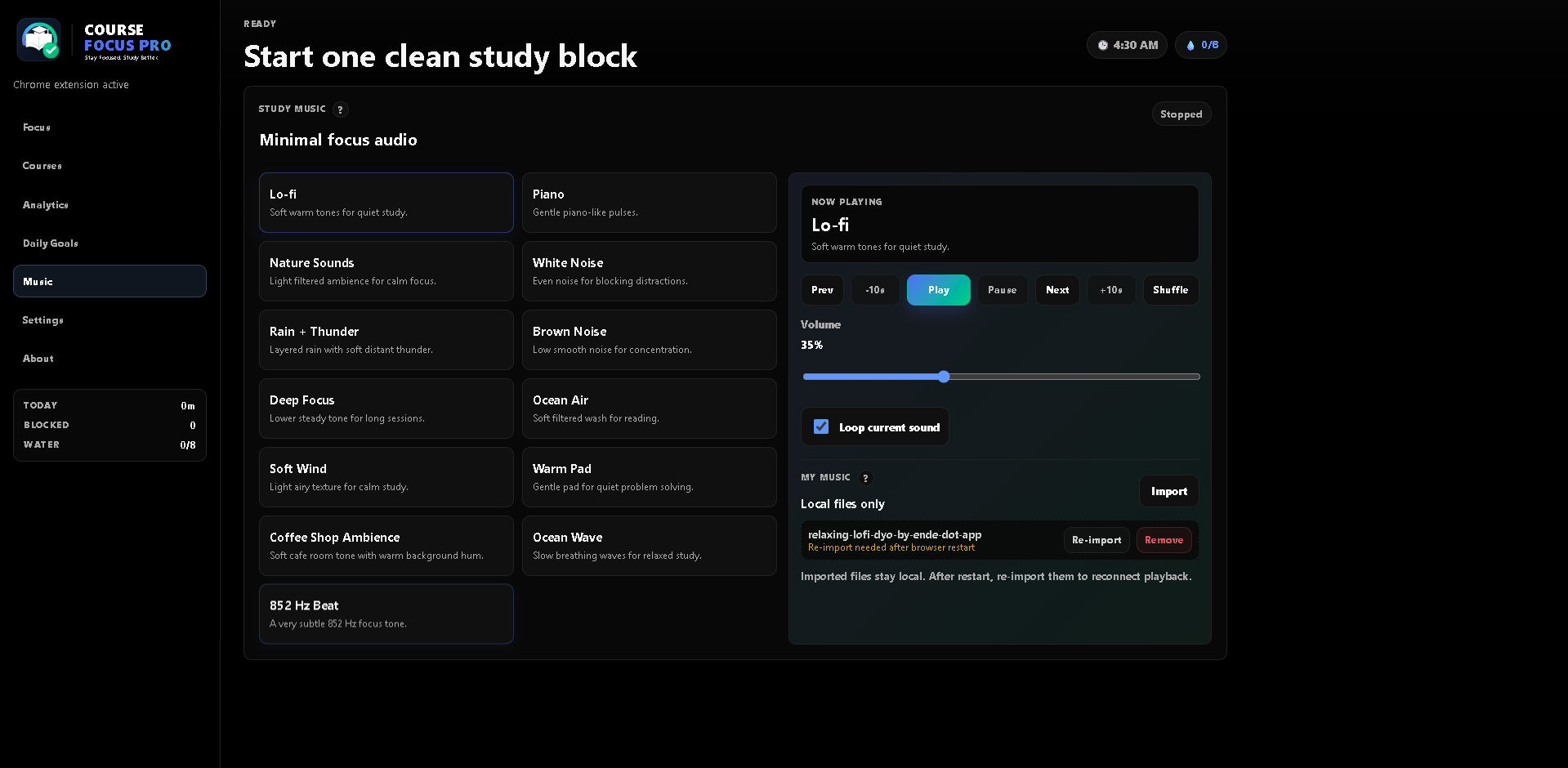Select the Piano sound card
The image size is (1568, 768).
click(x=650, y=203)
